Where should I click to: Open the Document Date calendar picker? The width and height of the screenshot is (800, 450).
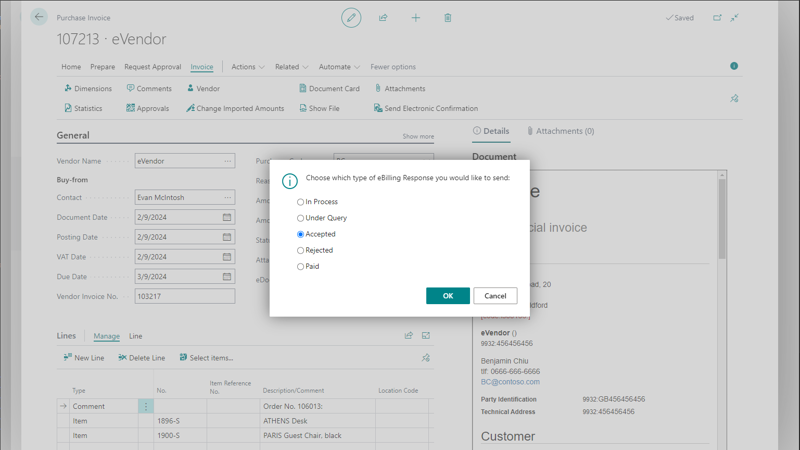coord(227,217)
